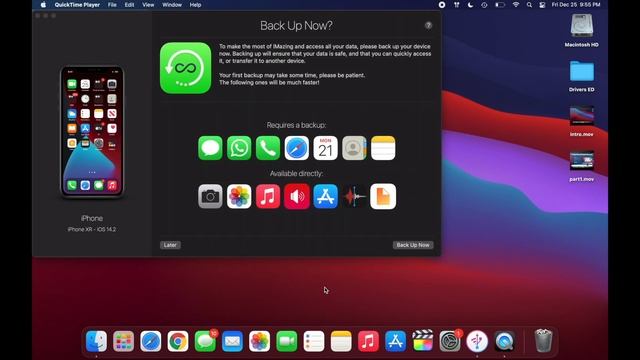The image size is (640, 360).
Task: Open the Camera icon under Available directly
Action: (x=210, y=196)
